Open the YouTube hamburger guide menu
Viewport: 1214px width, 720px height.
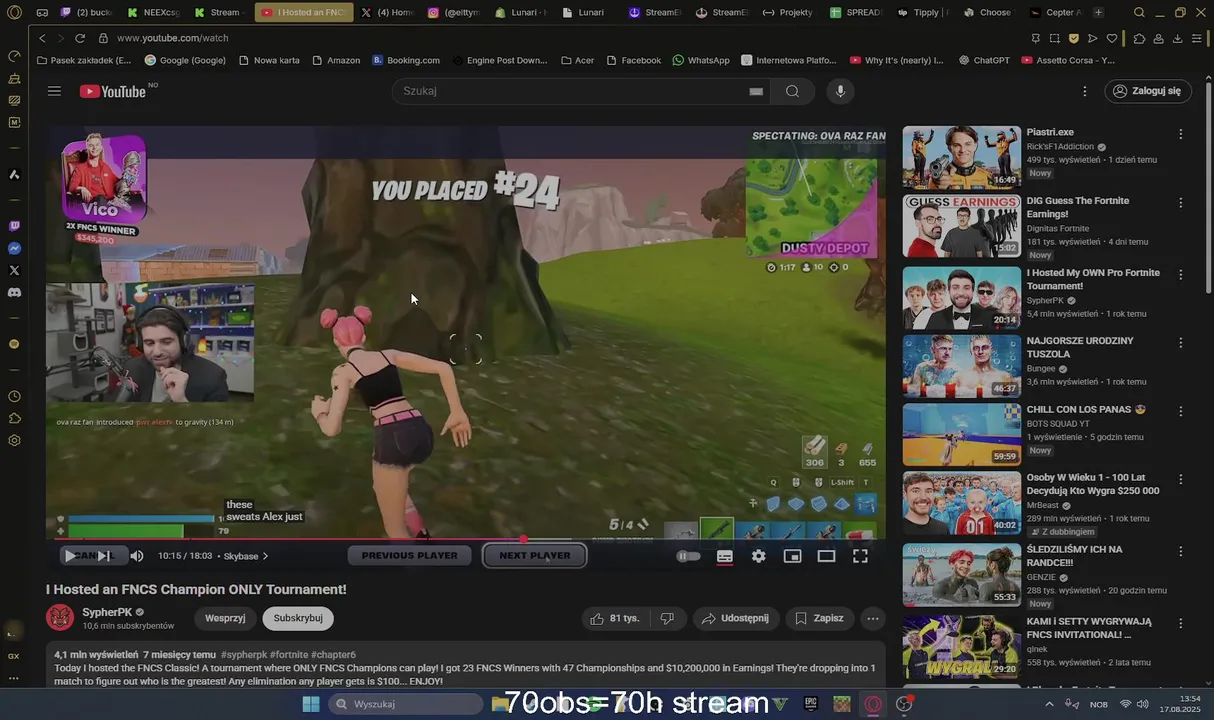(x=54, y=91)
